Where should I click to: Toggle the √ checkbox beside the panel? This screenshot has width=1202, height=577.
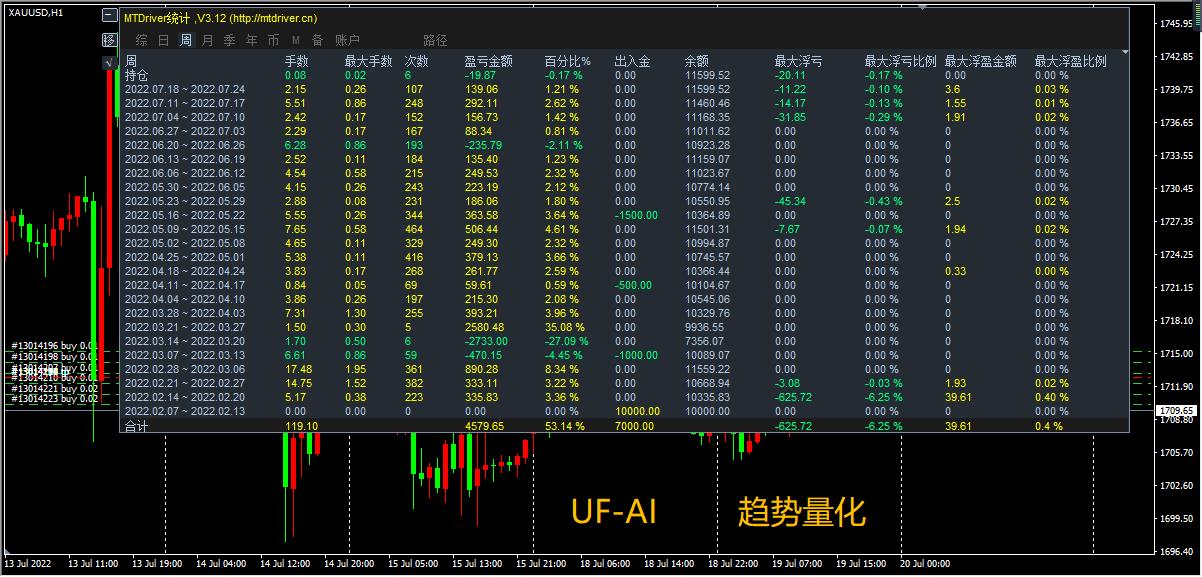click(x=110, y=62)
